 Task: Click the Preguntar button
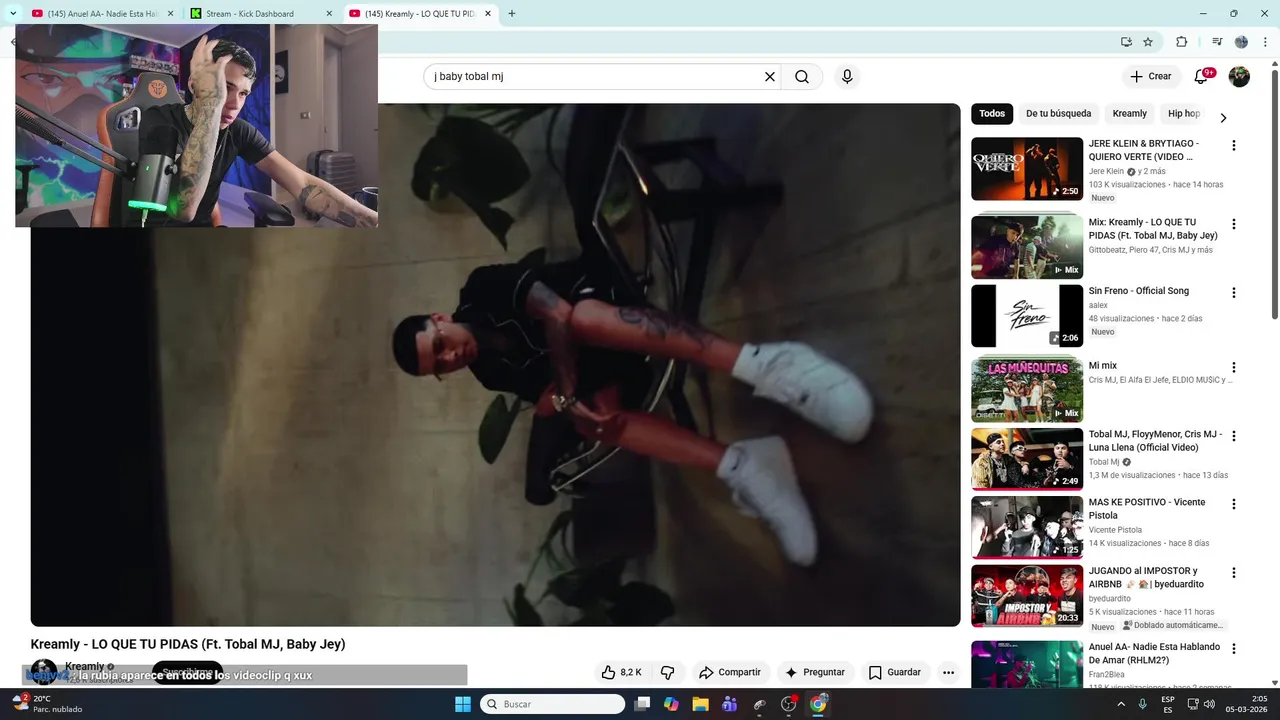pyautogui.click(x=815, y=672)
